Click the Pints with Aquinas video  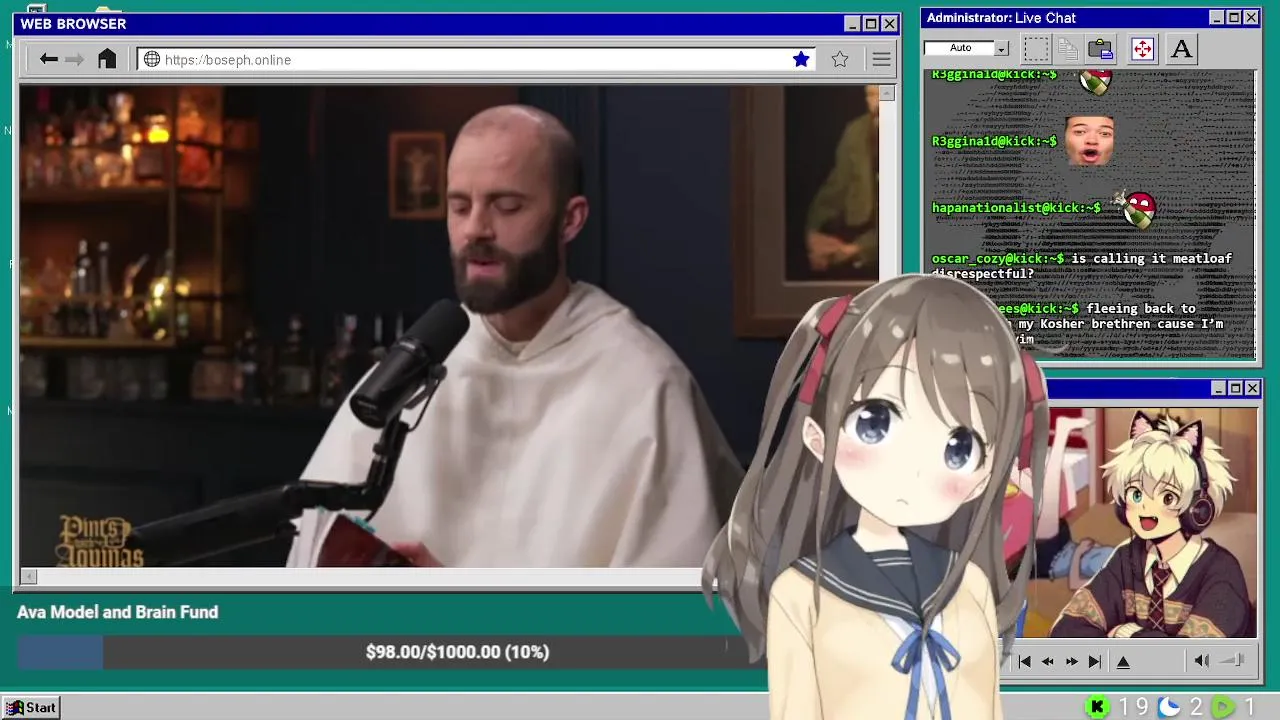(x=448, y=326)
